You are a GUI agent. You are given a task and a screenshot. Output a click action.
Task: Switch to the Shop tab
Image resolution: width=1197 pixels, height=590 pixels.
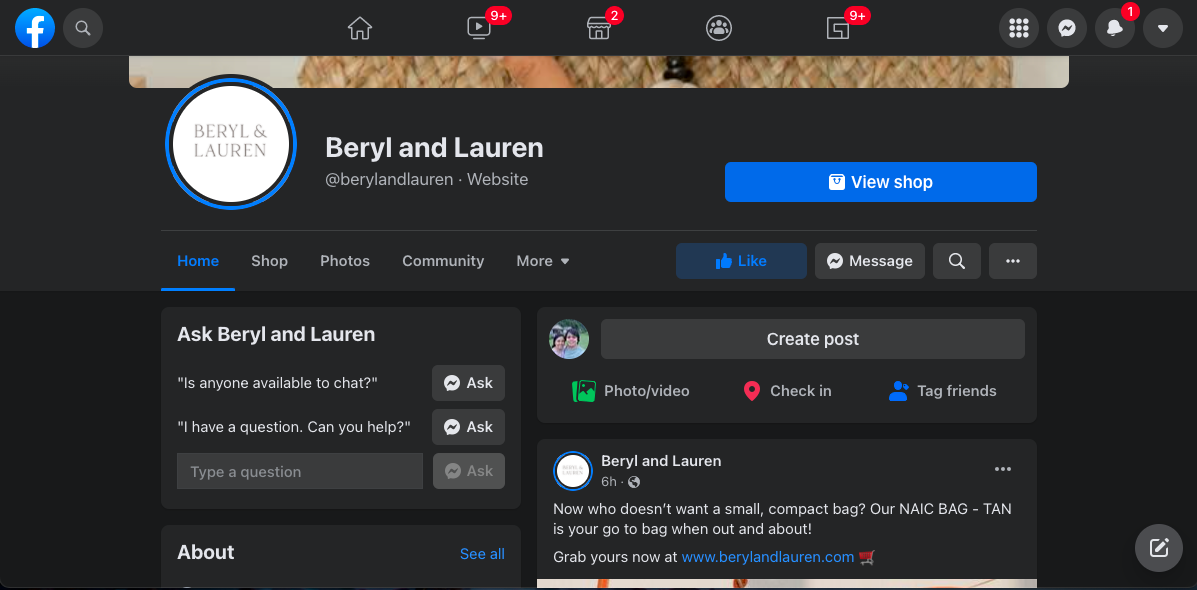[x=269, y=261]
